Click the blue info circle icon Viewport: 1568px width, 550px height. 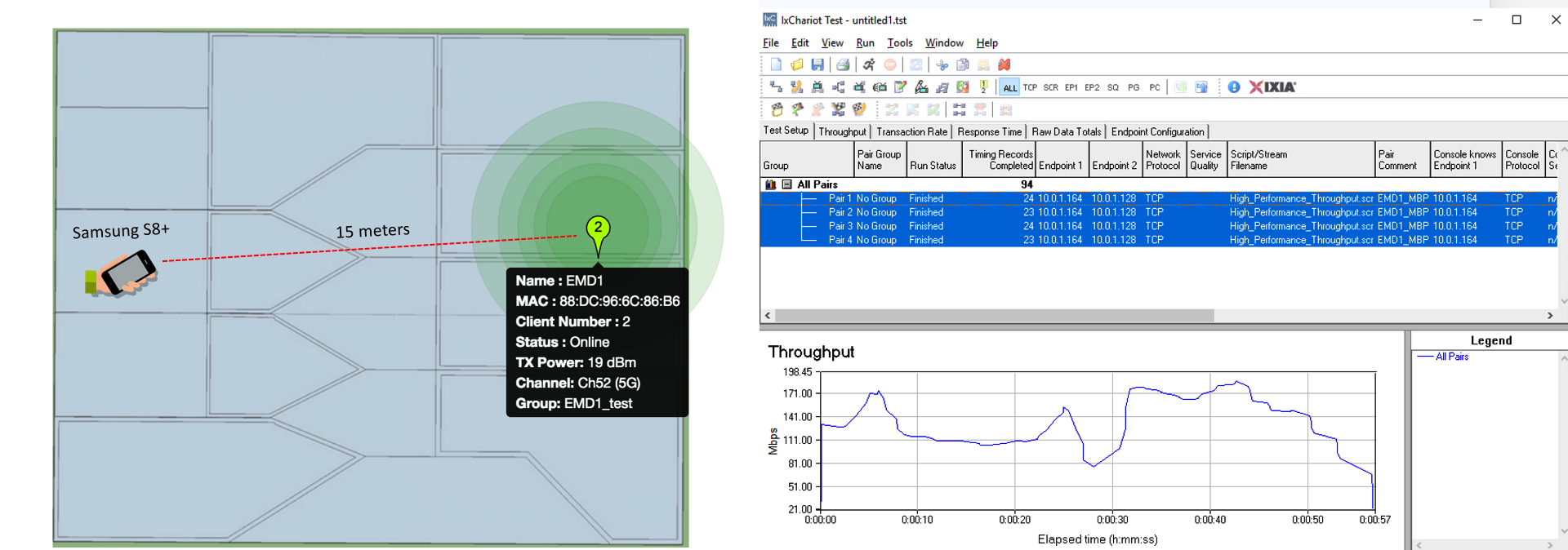pyautogui.click(x=1234, y=87)
